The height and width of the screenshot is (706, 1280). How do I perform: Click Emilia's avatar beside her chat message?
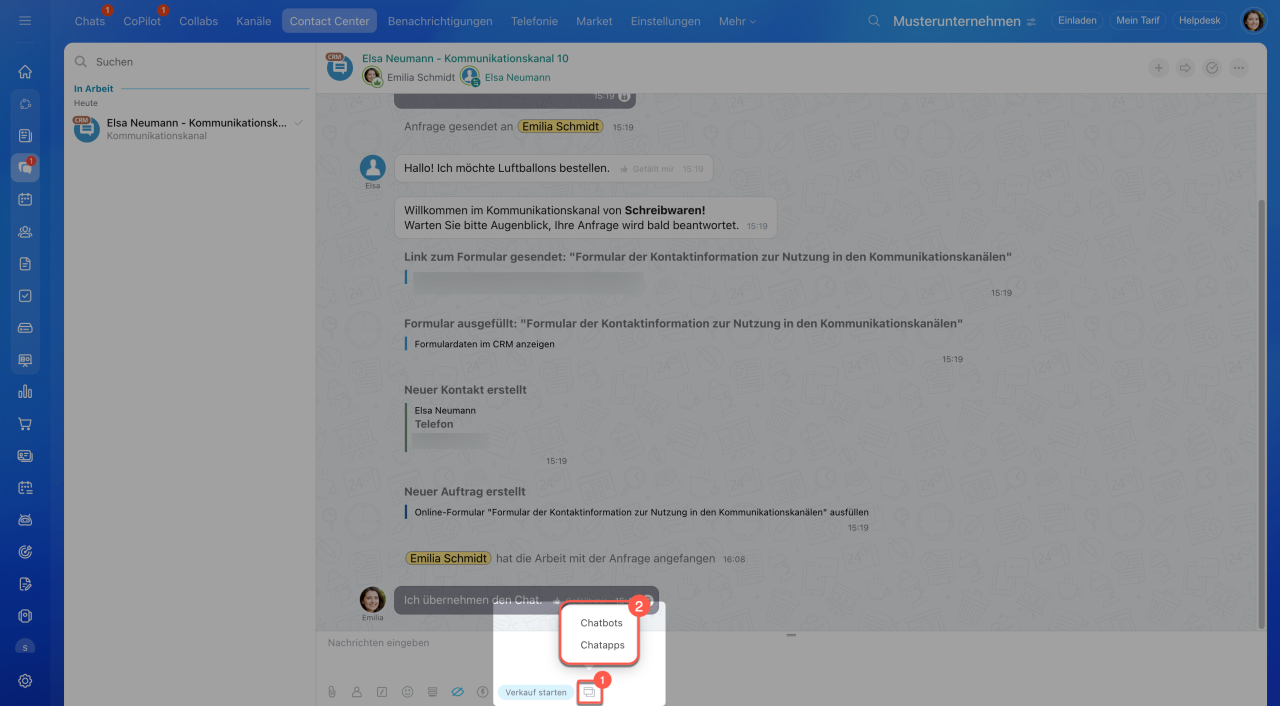pos(373,599)
